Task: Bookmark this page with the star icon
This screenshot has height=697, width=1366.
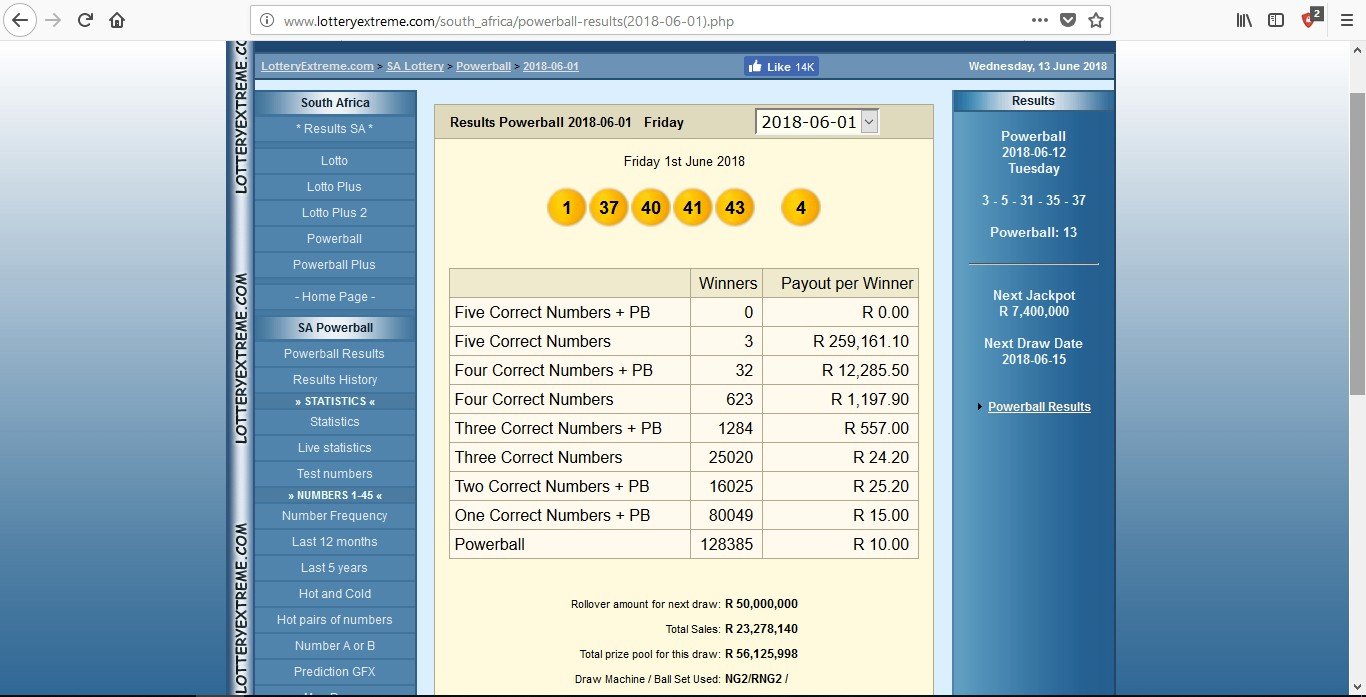Action: pyautogui.click(x=1095, y=20)
